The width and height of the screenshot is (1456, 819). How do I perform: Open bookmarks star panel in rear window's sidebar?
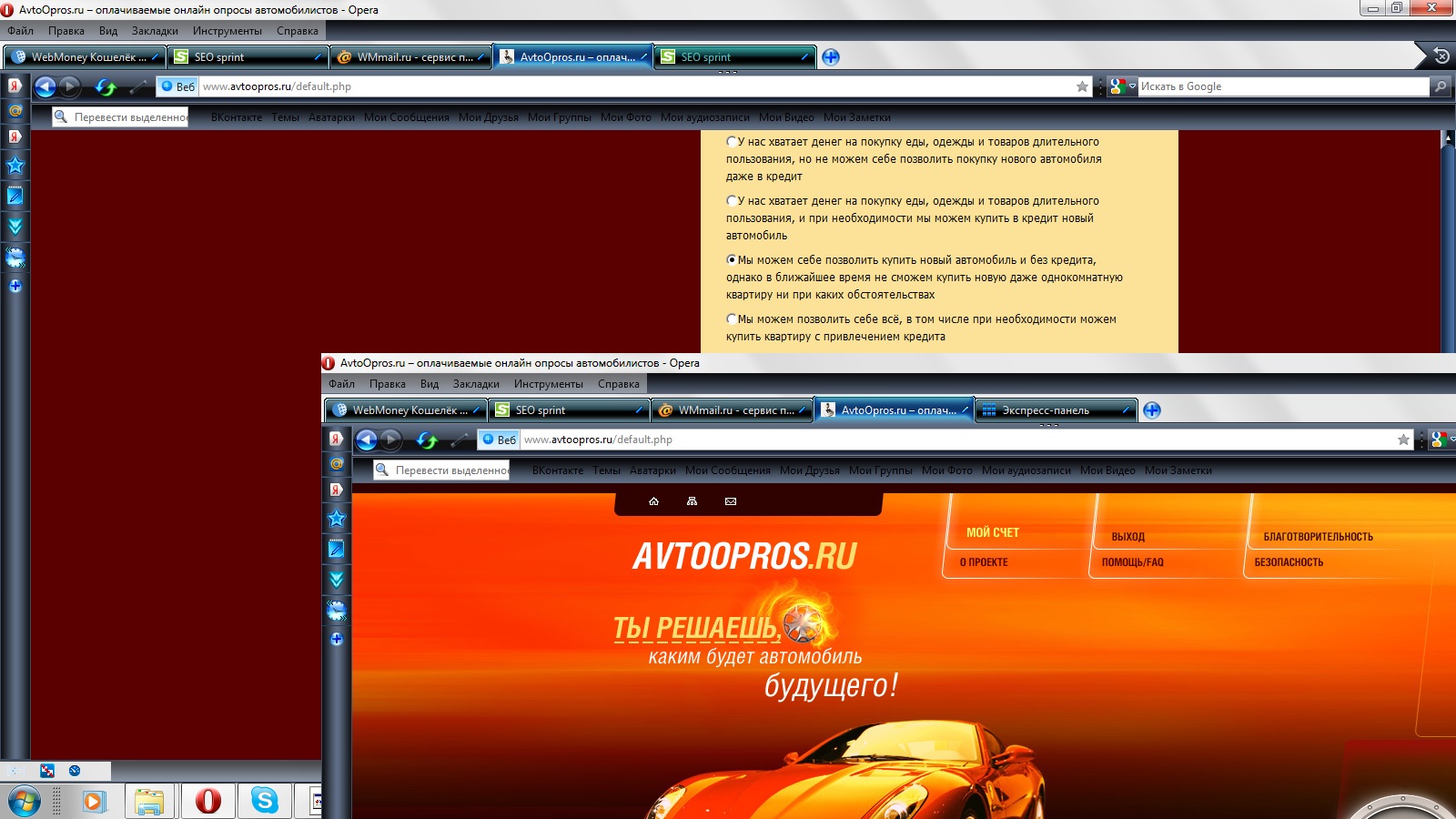[15, 166]
